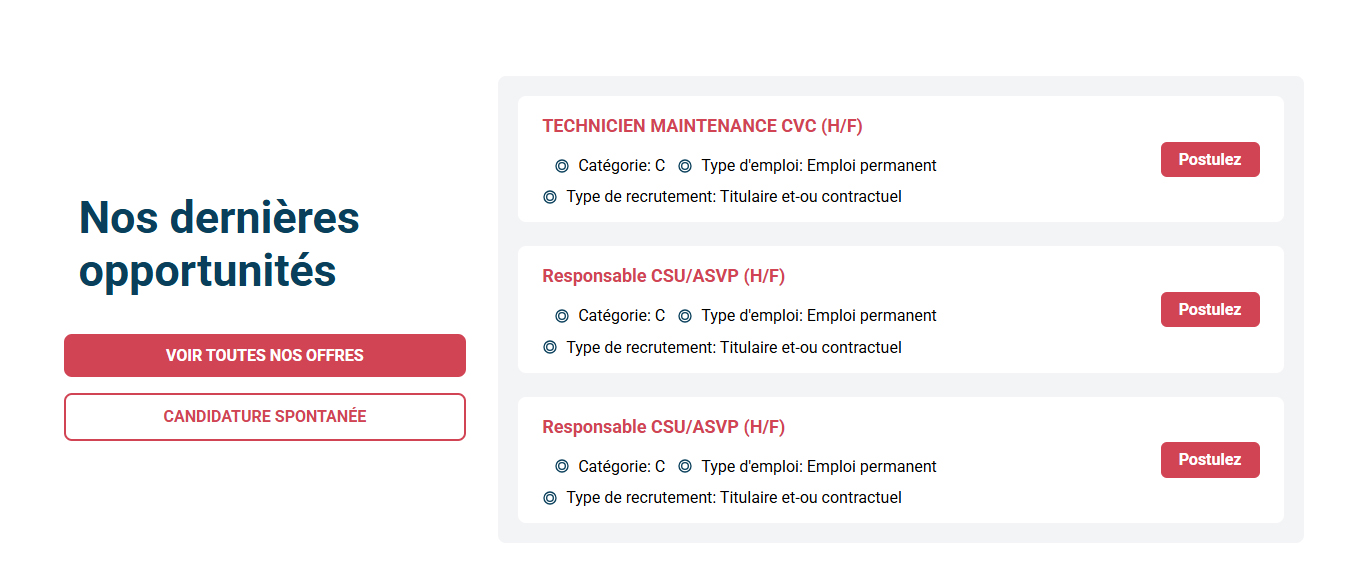Image resolution: width=1358 pixels, height=581 pixels.
Task: Open the last Responsable CSU/ASVP (H/F) title link
Action: [663, 427]
